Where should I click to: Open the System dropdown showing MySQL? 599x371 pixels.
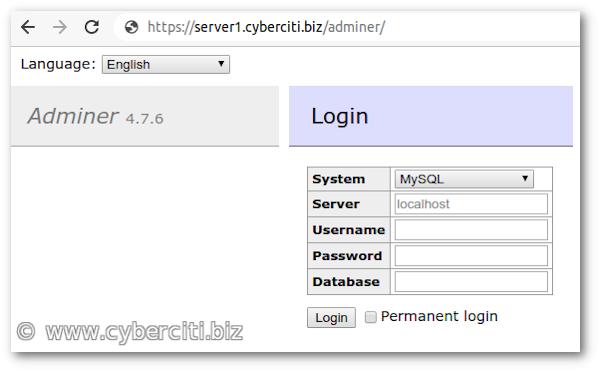(x=464, y=179)
